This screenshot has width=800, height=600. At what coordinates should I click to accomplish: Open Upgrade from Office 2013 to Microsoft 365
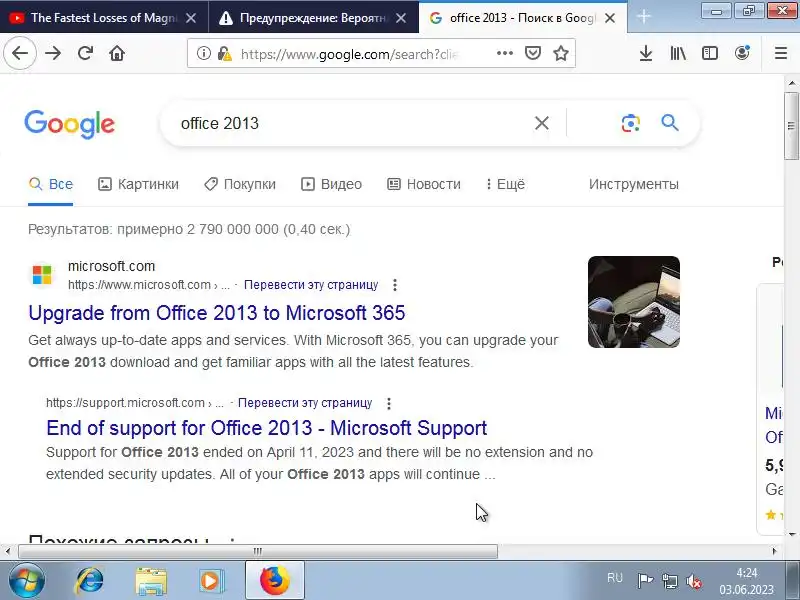pyautogui.click(x=217, y=313)
